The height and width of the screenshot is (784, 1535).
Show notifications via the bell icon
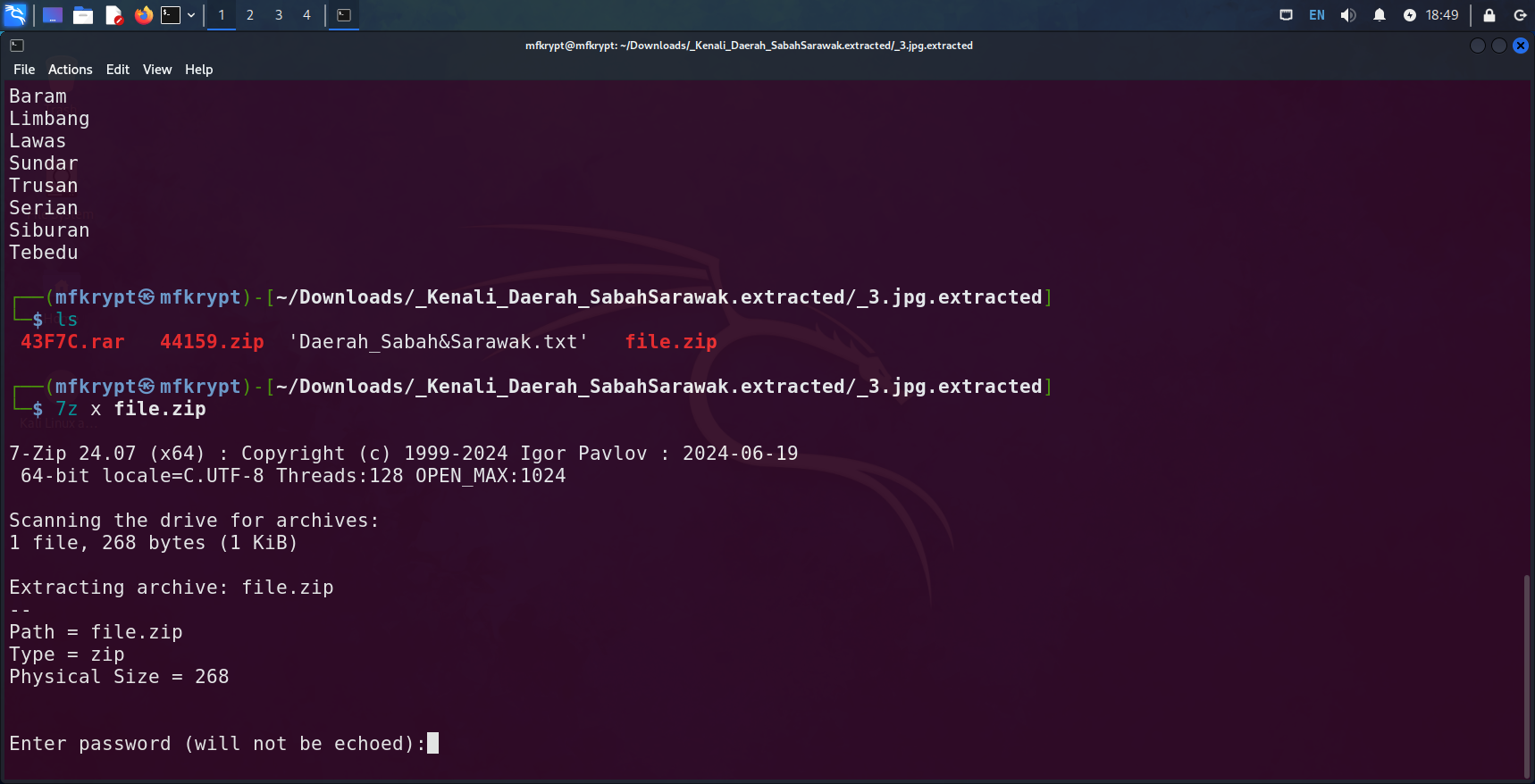[x=1379, y=15]
